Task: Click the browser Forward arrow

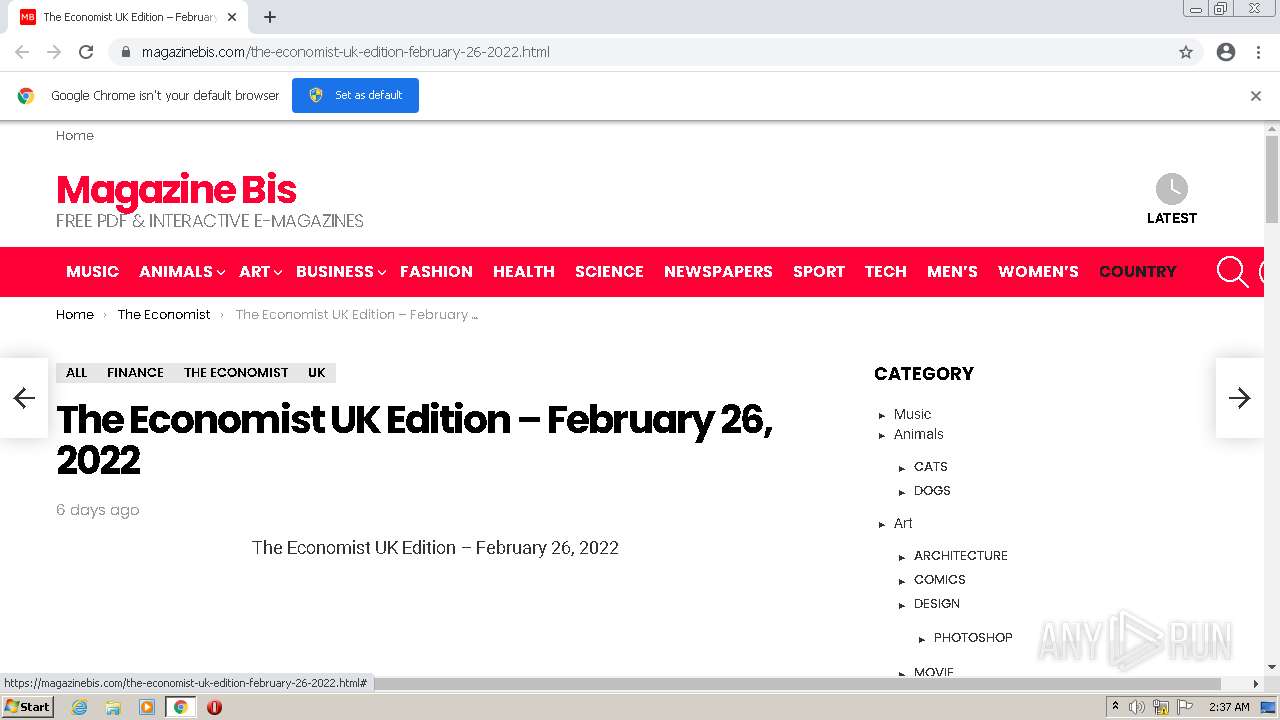Action: 54,52
